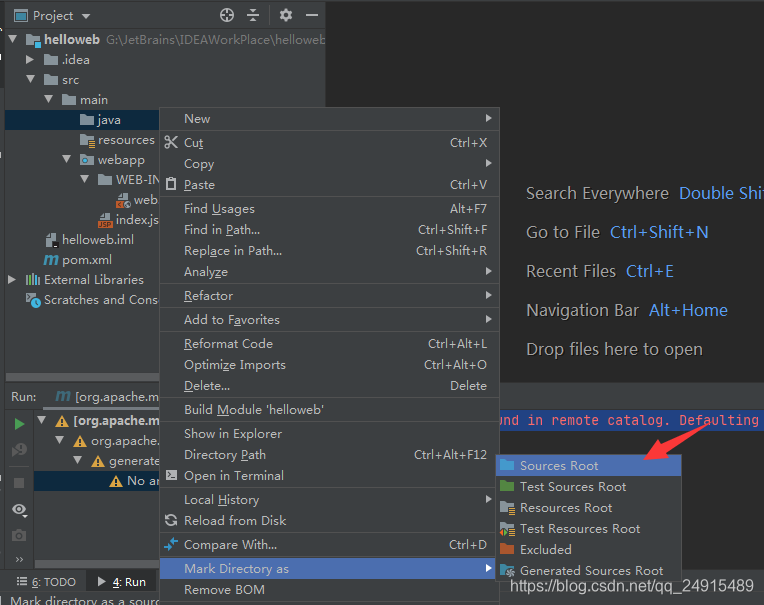The height and width of the screenshot is (605, 764).
Task: Choose Paste from context menu
Action: coord(329,185)
